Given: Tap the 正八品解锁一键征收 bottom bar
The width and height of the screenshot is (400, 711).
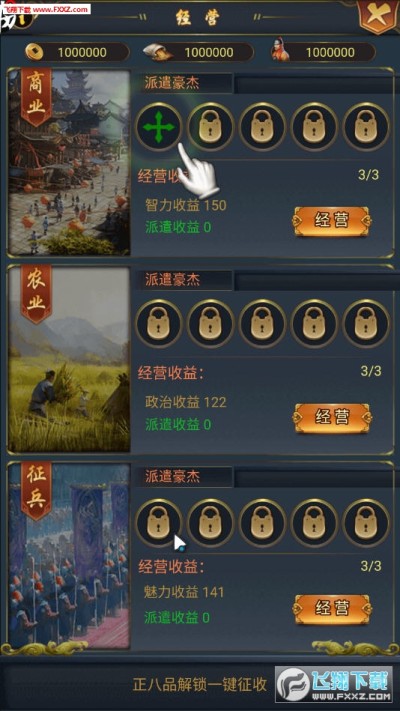Looking at the screenshot, I should coord(200,684).
